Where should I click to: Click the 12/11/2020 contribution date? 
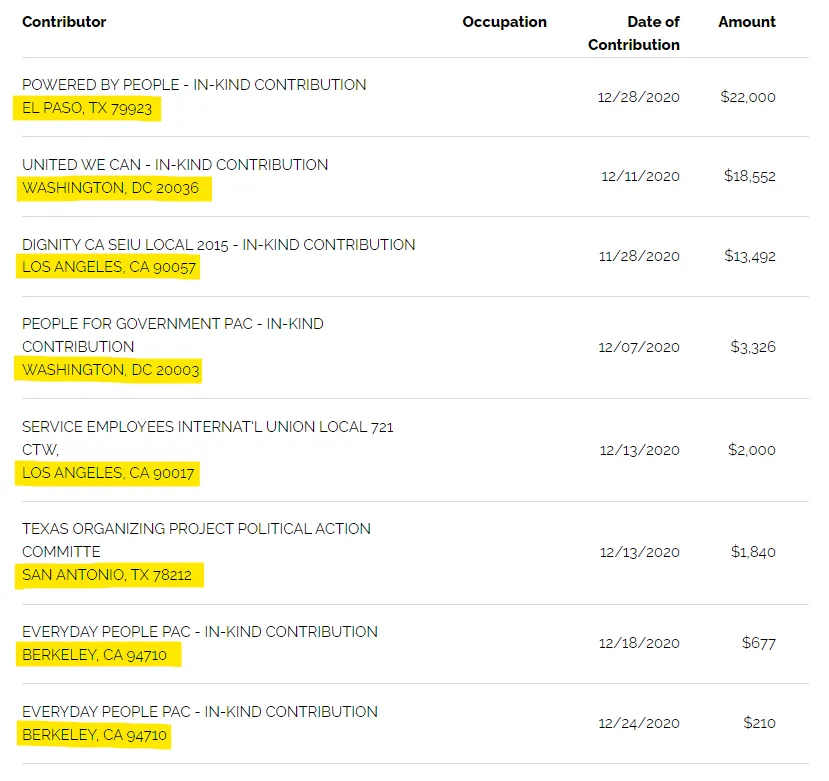tap(640, 177)
